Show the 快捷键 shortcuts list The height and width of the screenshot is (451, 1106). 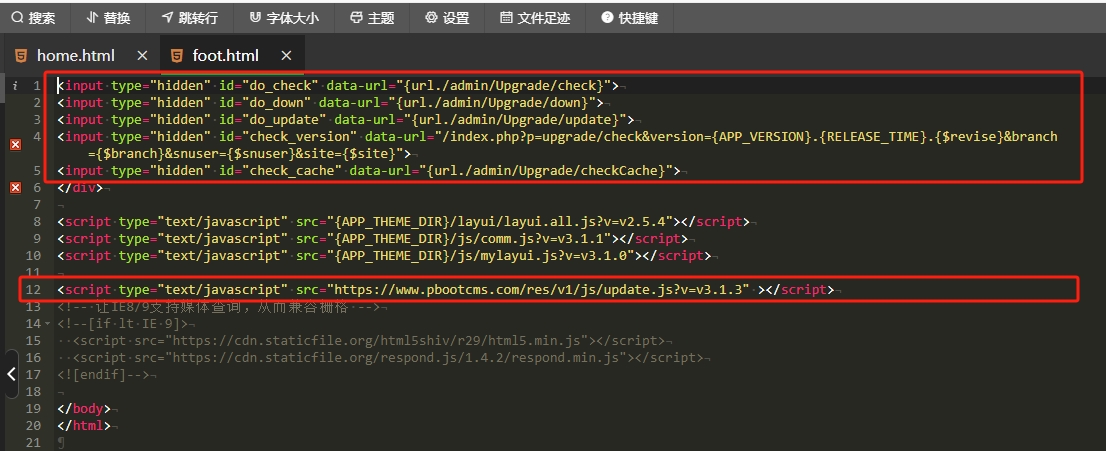coord(630,18)
